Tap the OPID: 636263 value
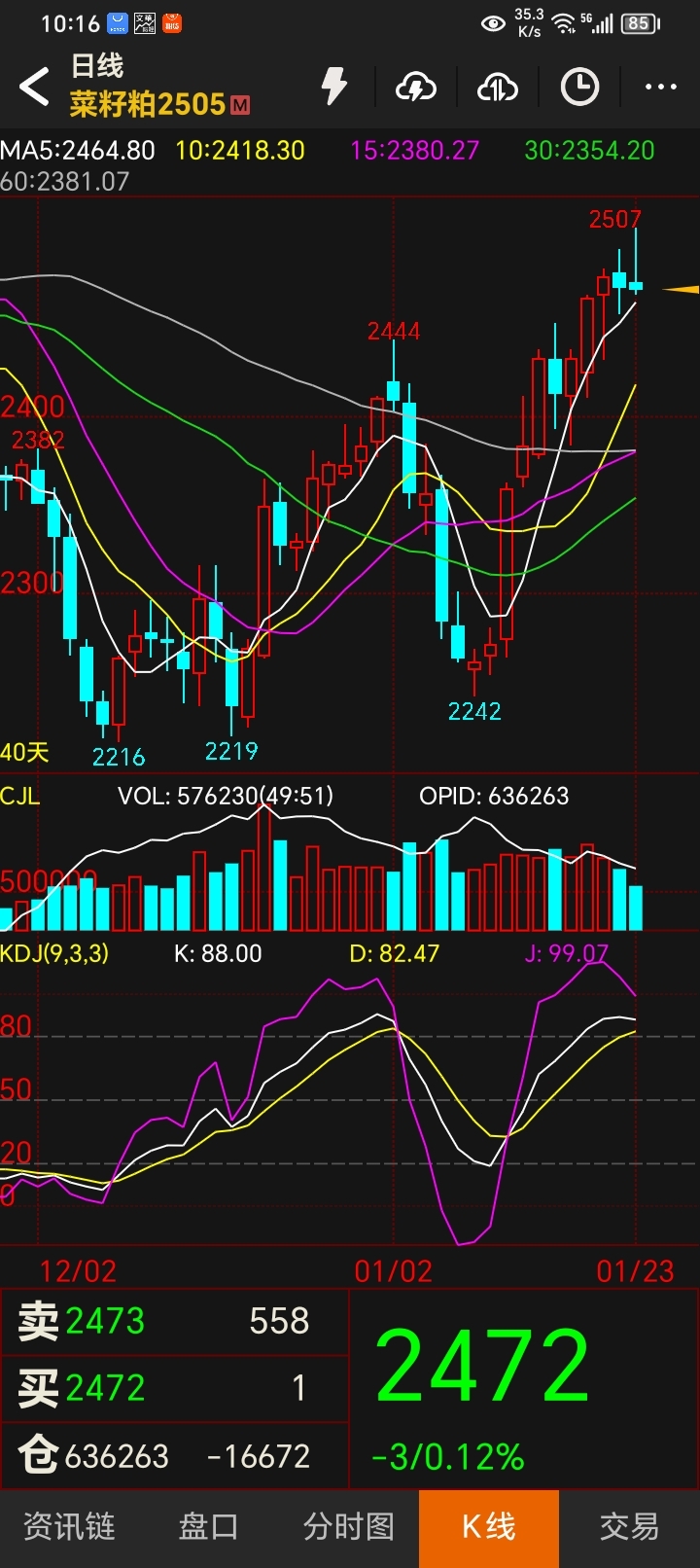This screenshot has height=1568, width=700. click(x=494, y=796)
